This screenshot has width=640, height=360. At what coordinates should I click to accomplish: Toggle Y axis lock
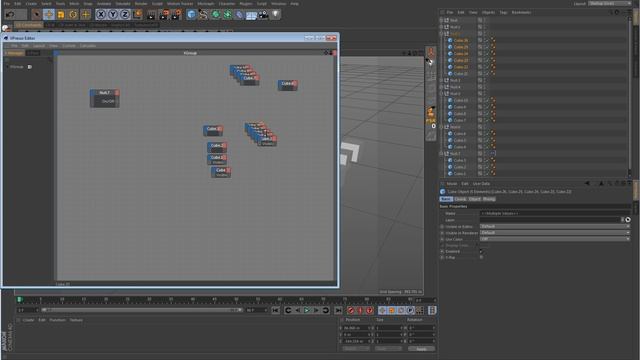coord(113,15)
